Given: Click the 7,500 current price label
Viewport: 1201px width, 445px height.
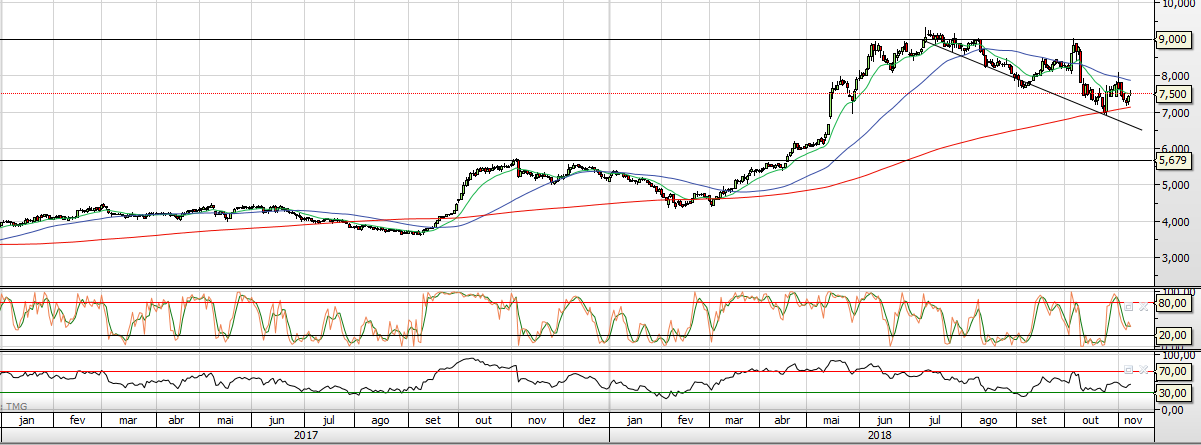Looking at the screenshot, I should click(x=1171, y=94).
